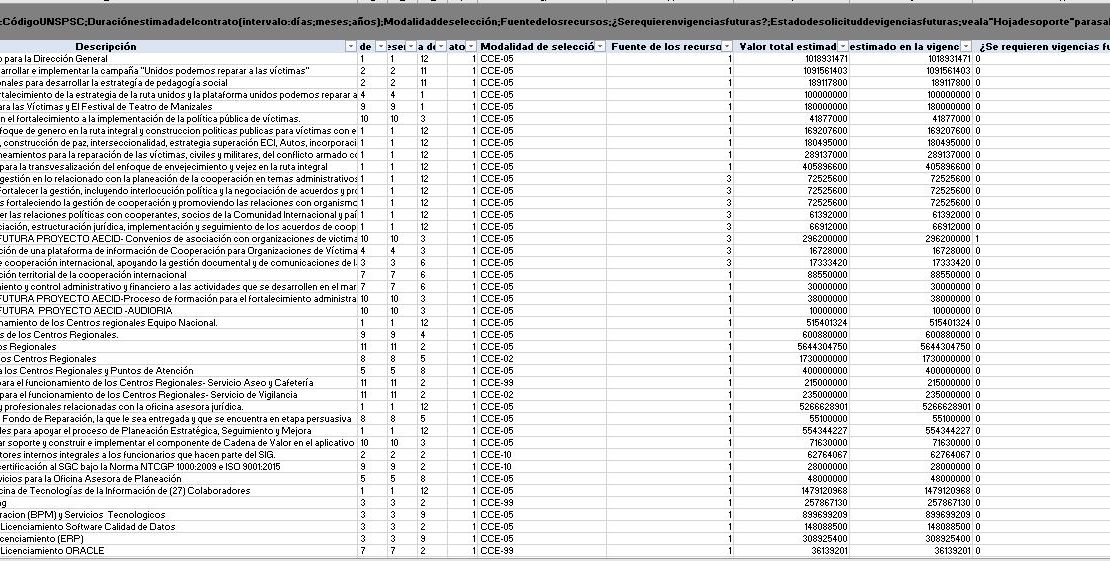Select CCE-02 in the Servicio de Vigilancia row
The height and width of the screenshot is (561, 1110).
542,395
